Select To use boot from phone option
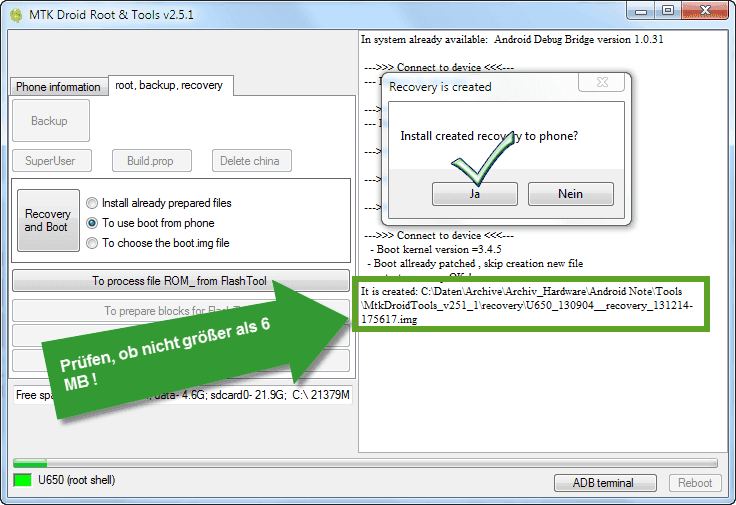 coord(151,223)
